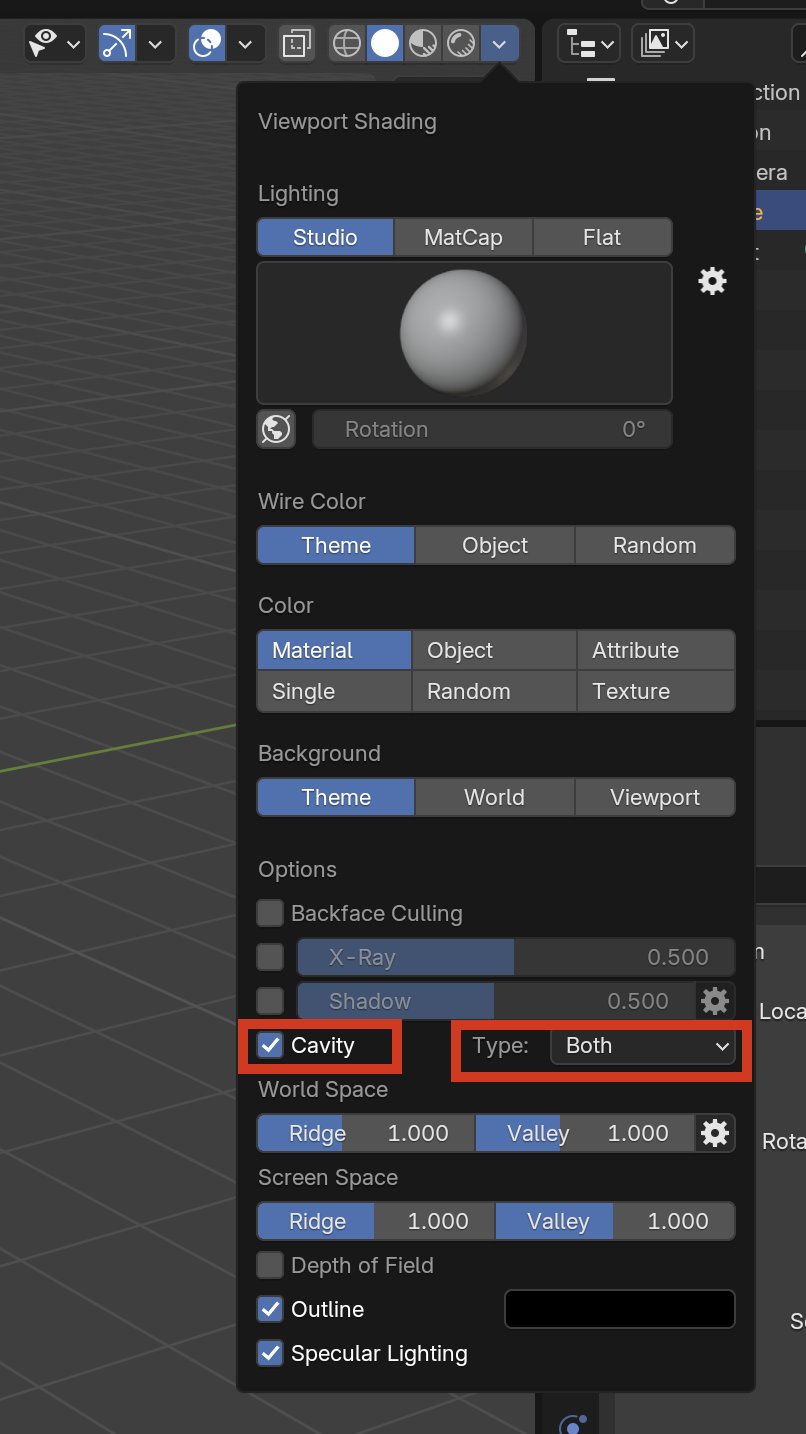Set Color to Single

pyautogui.click(x=334, y=691)
